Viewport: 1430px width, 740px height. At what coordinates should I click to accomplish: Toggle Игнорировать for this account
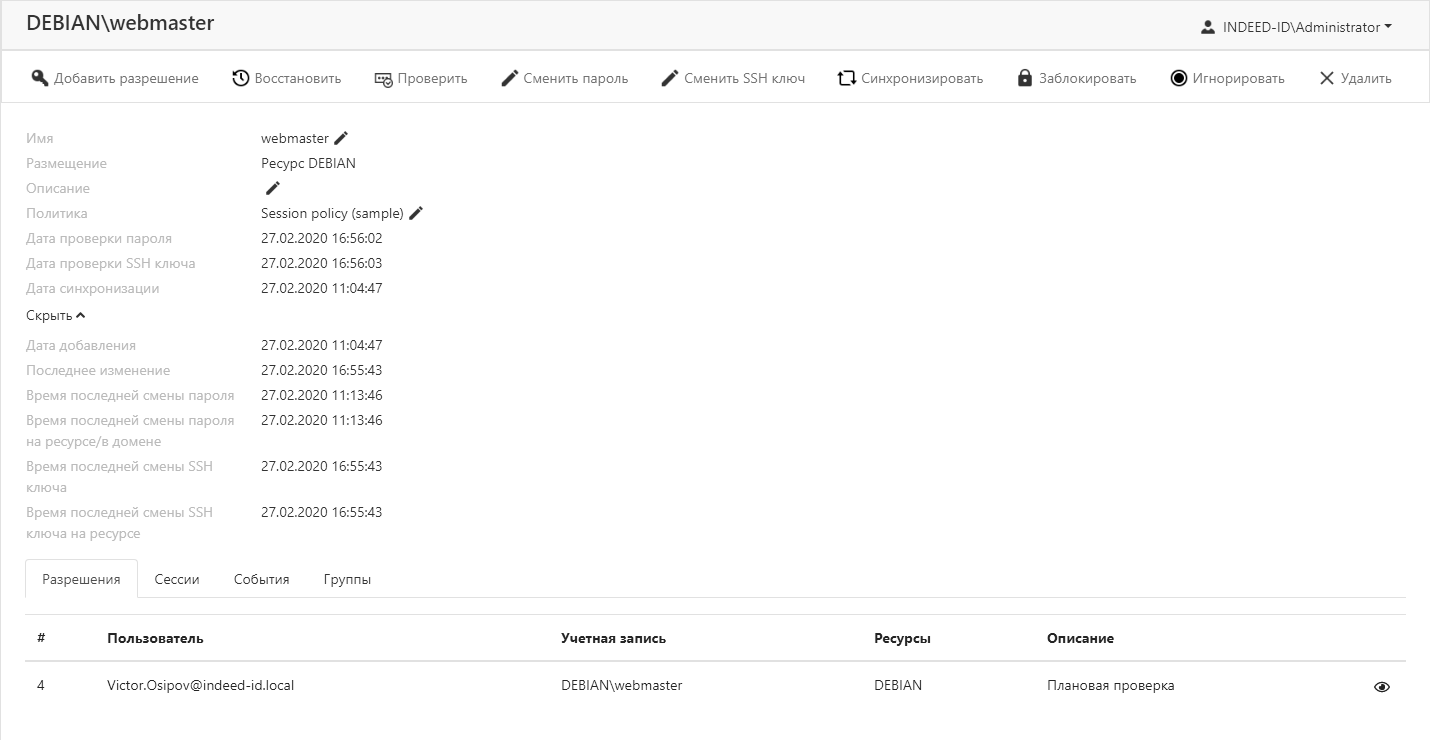click(1227, 78)
